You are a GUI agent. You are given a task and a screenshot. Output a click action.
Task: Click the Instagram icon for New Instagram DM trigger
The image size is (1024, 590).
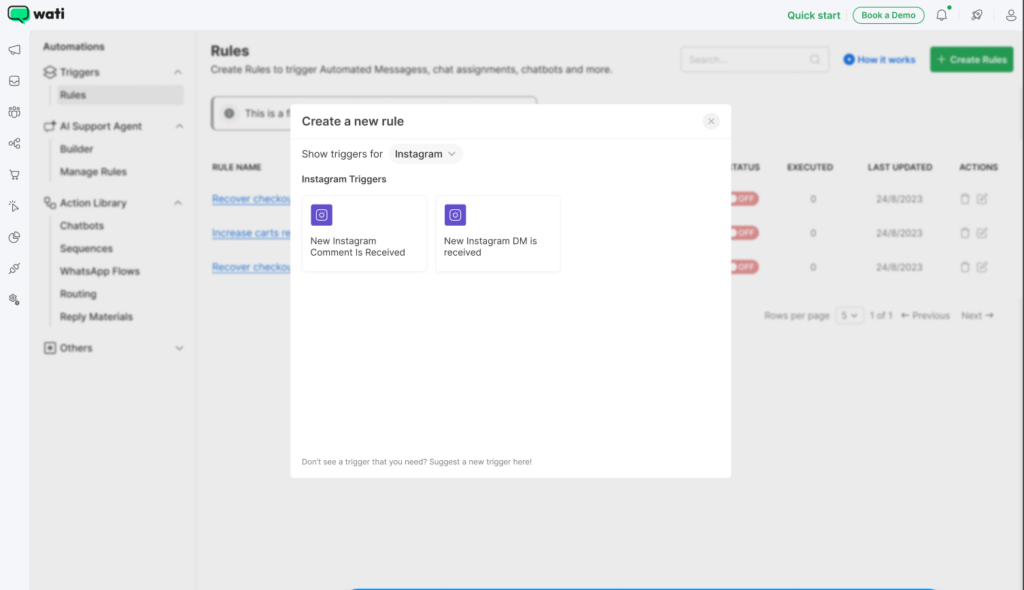pos(455,215)
